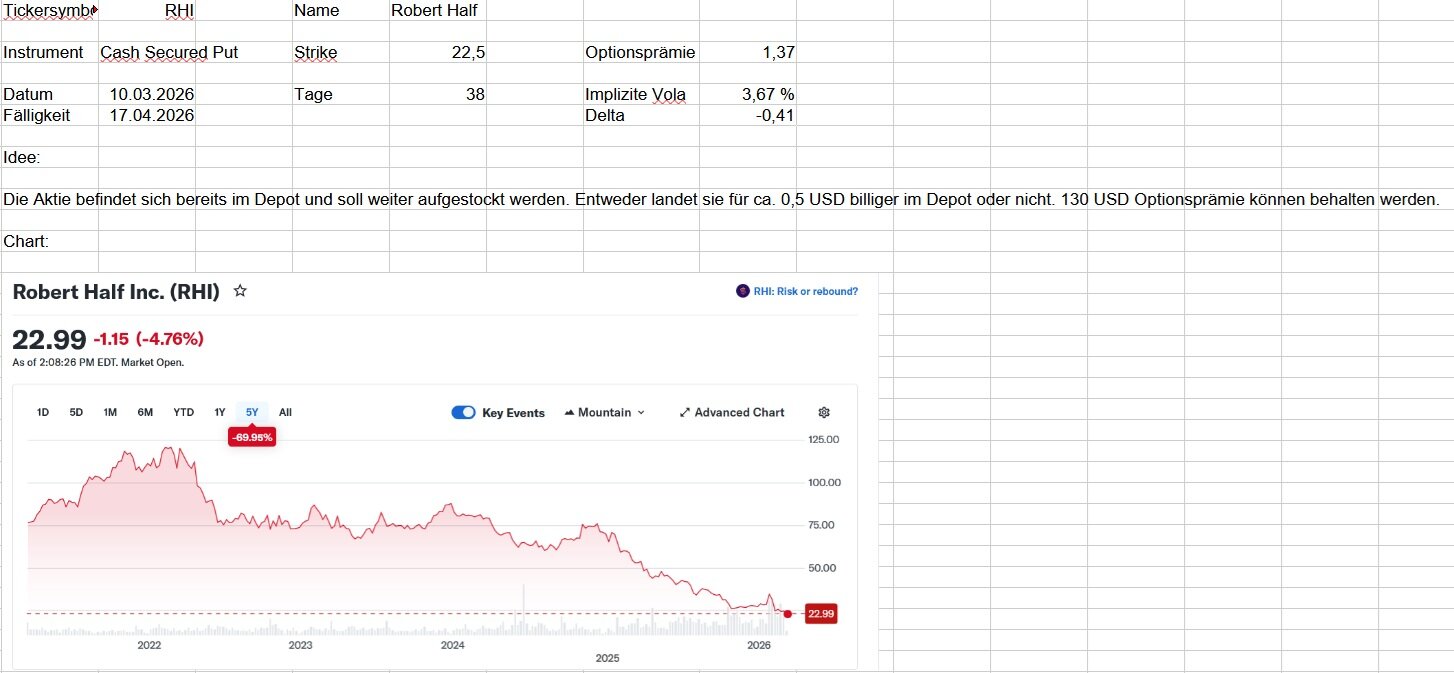This screenshot has width=1454, height=673.
Task: Click the purple RHI Risk or rebound icon
Action: (x=742, y=291)
